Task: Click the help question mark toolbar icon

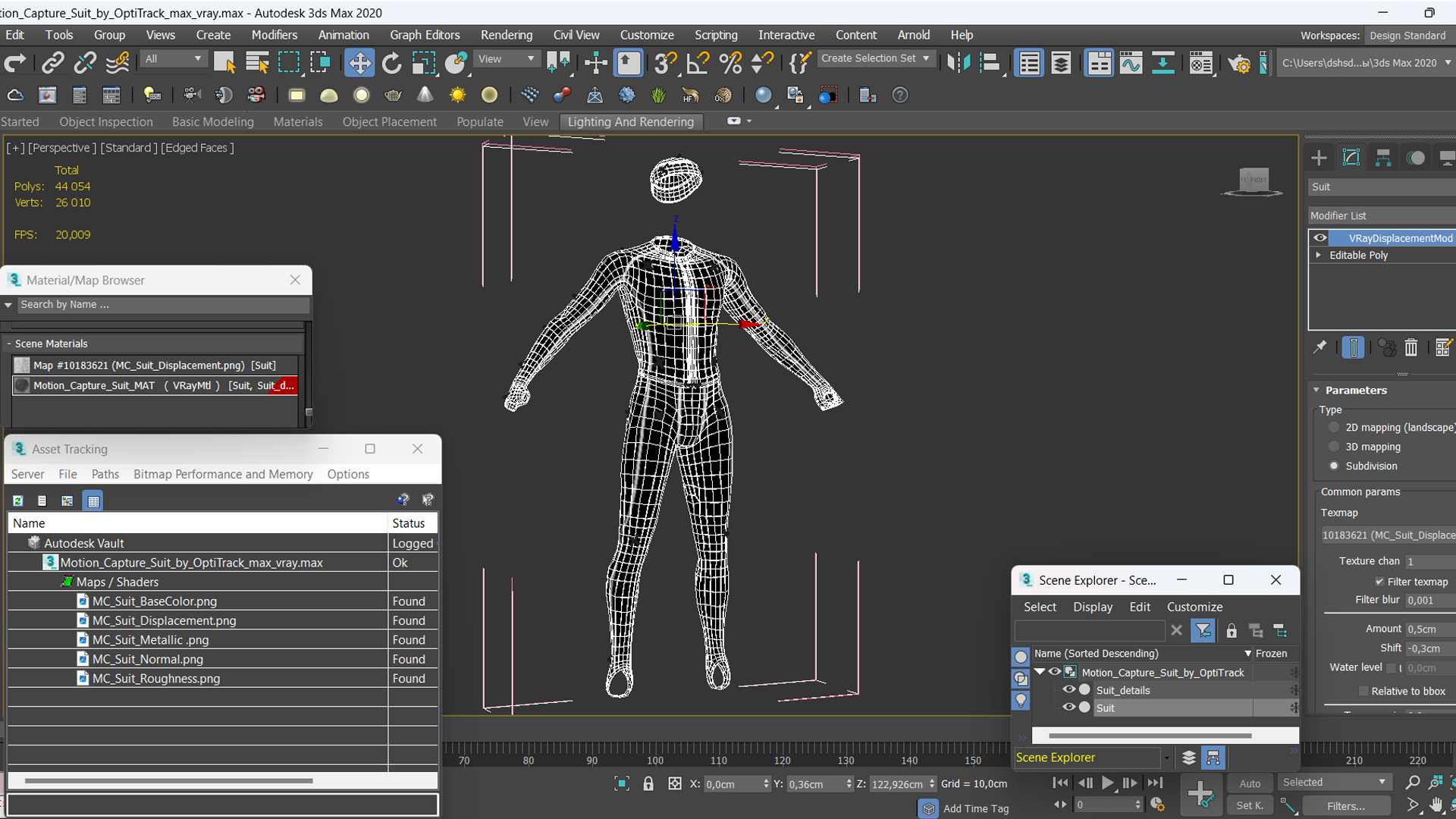Action: pyautogui.click(x=900, y=95)
